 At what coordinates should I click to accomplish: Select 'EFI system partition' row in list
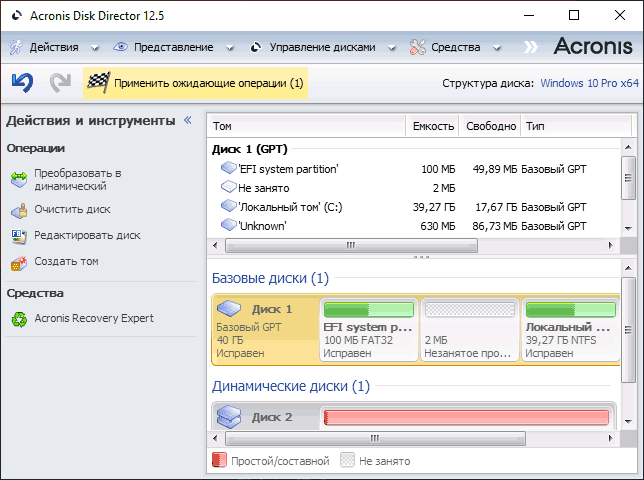[415, 169]
